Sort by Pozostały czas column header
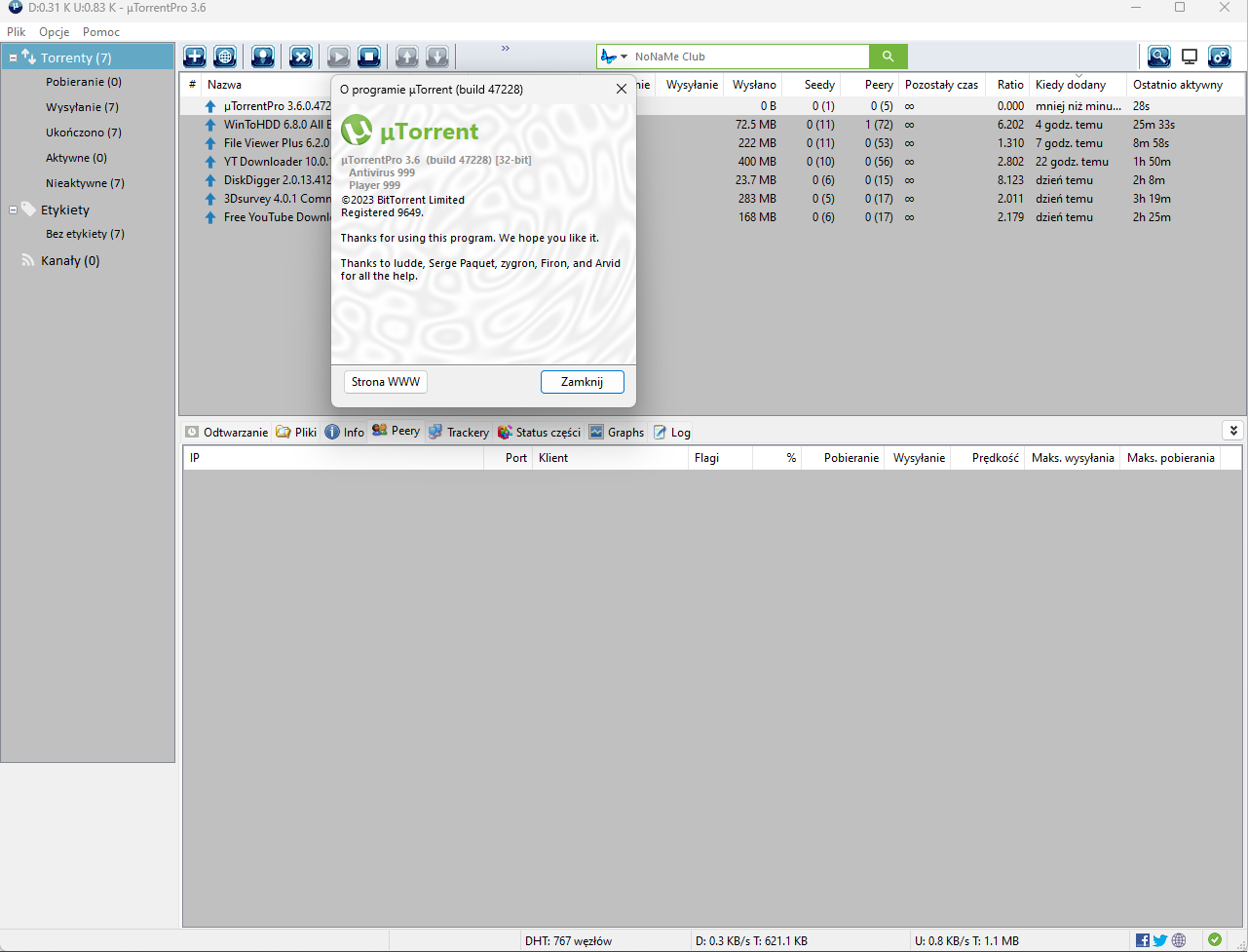This screenshot has height=952, width=1248. [942, 85]
